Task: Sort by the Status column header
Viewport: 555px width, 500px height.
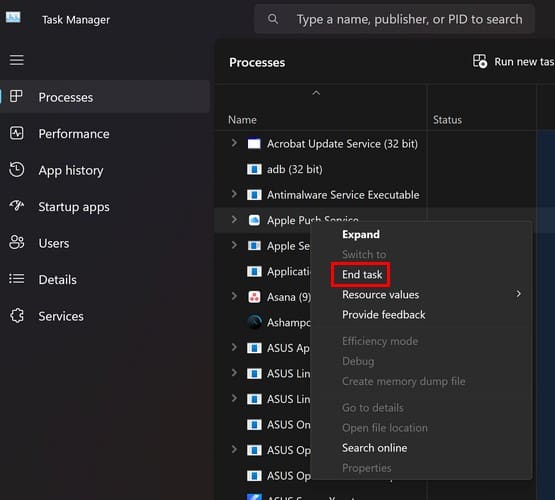Action: (x=447, y=120)
